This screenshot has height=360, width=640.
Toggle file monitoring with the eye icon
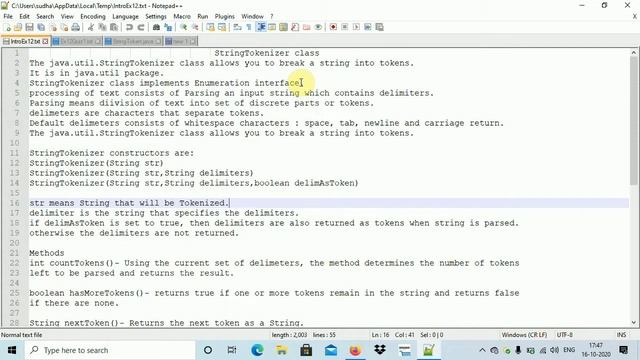coord(318,27)
